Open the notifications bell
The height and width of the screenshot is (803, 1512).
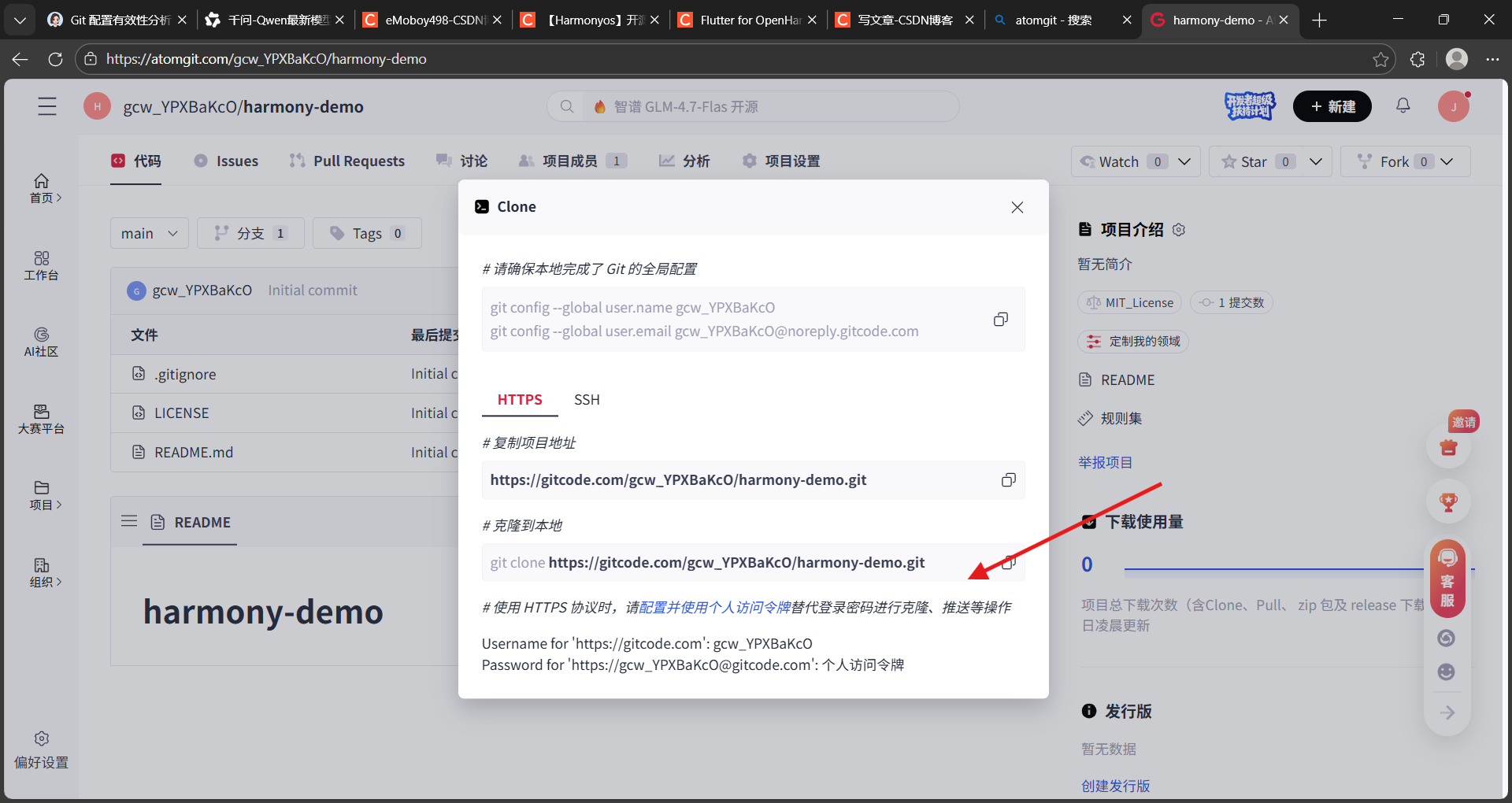[1403, 105]
